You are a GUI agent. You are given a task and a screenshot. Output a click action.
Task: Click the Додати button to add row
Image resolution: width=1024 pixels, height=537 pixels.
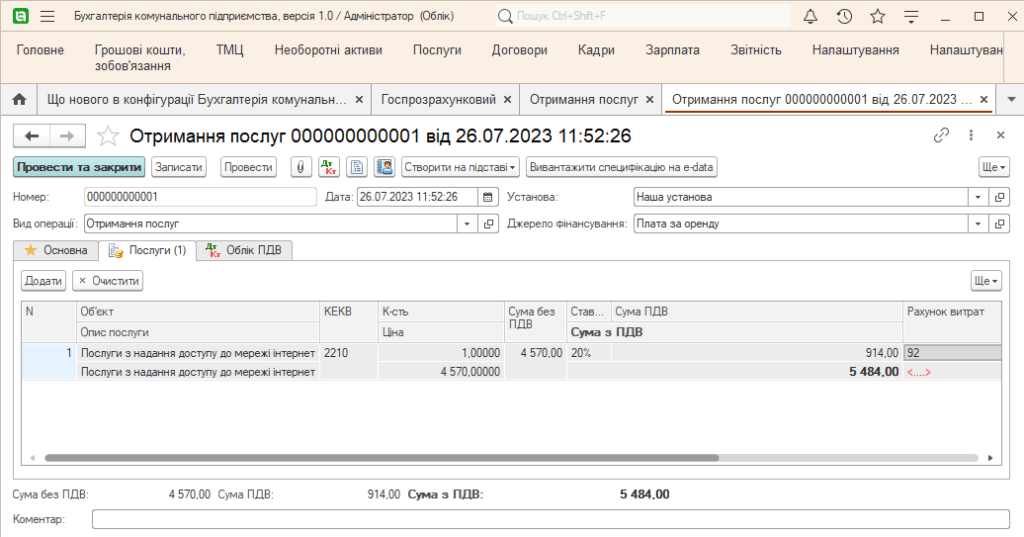[44, 281]
